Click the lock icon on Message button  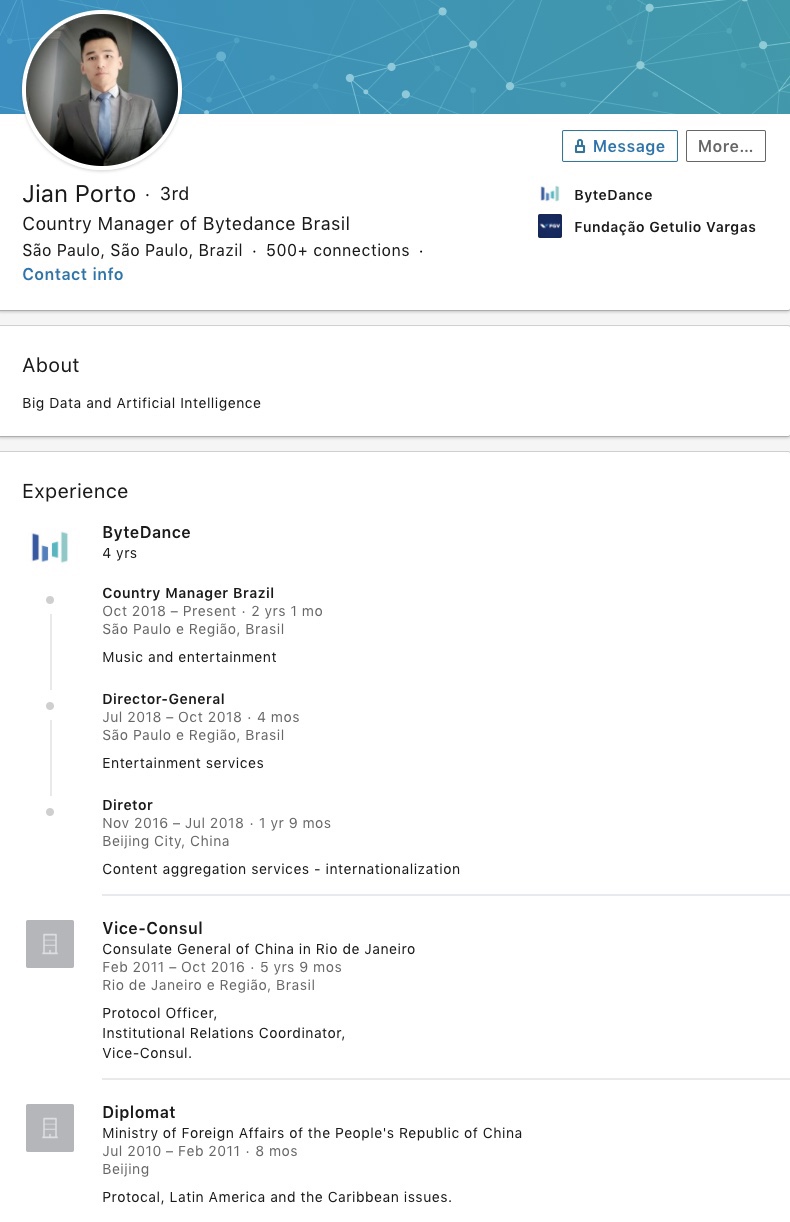[580, 146]
